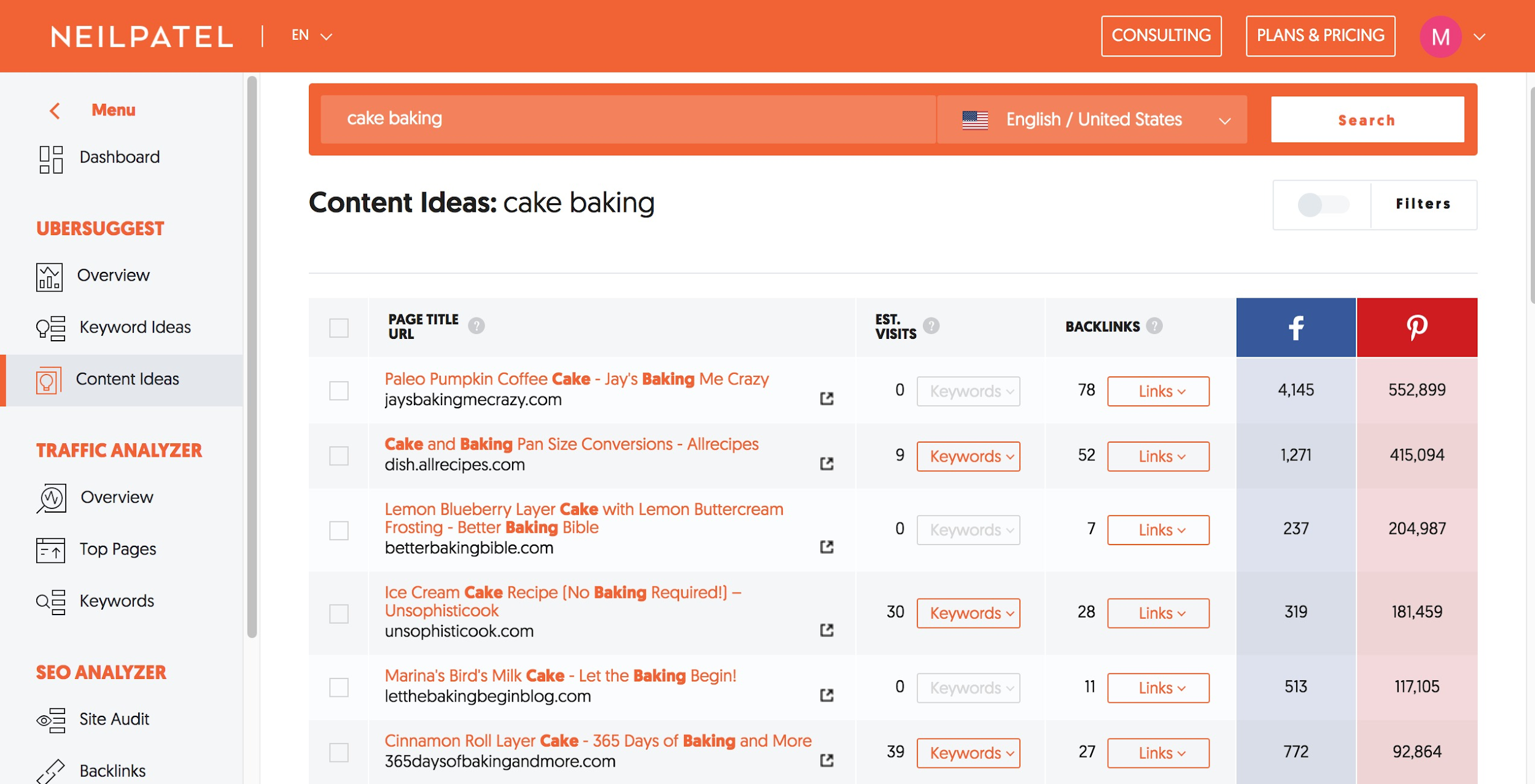This screenshot has width=1535, height=784.
Task: Open 365daysofbakingandmore.com external link icon
Action: (x=826, y=761)
